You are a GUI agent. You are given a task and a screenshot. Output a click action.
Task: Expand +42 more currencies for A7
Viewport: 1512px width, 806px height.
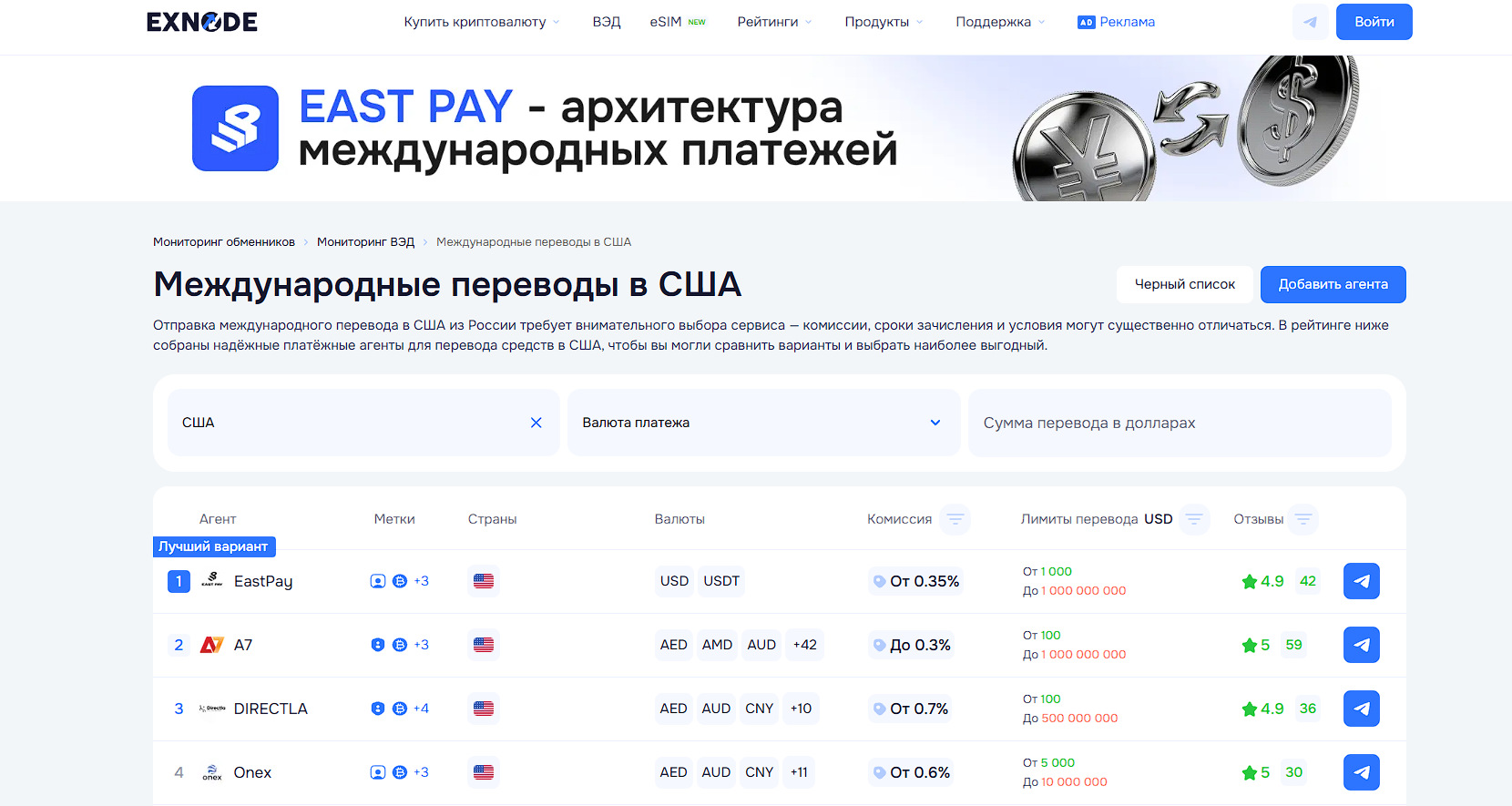click(x=805, y=645)
